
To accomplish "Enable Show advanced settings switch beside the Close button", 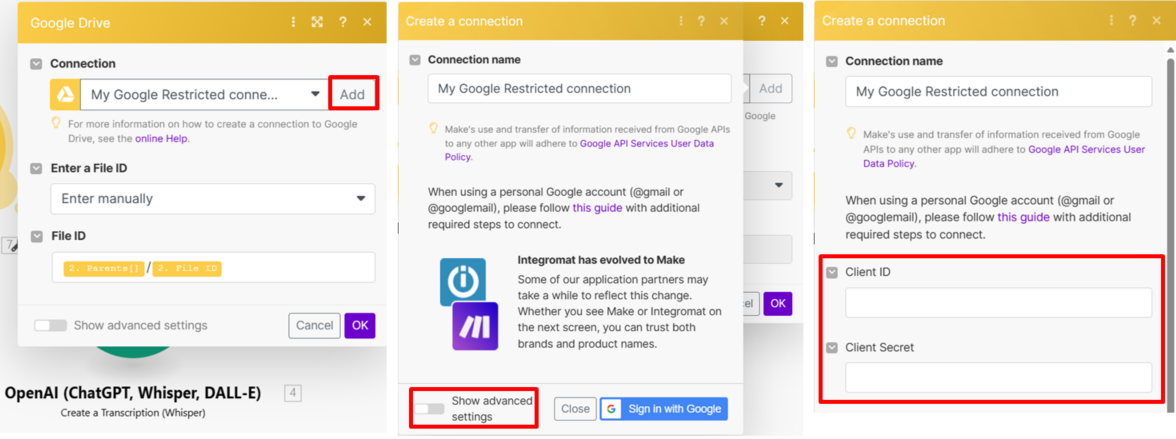I will 430,408.
